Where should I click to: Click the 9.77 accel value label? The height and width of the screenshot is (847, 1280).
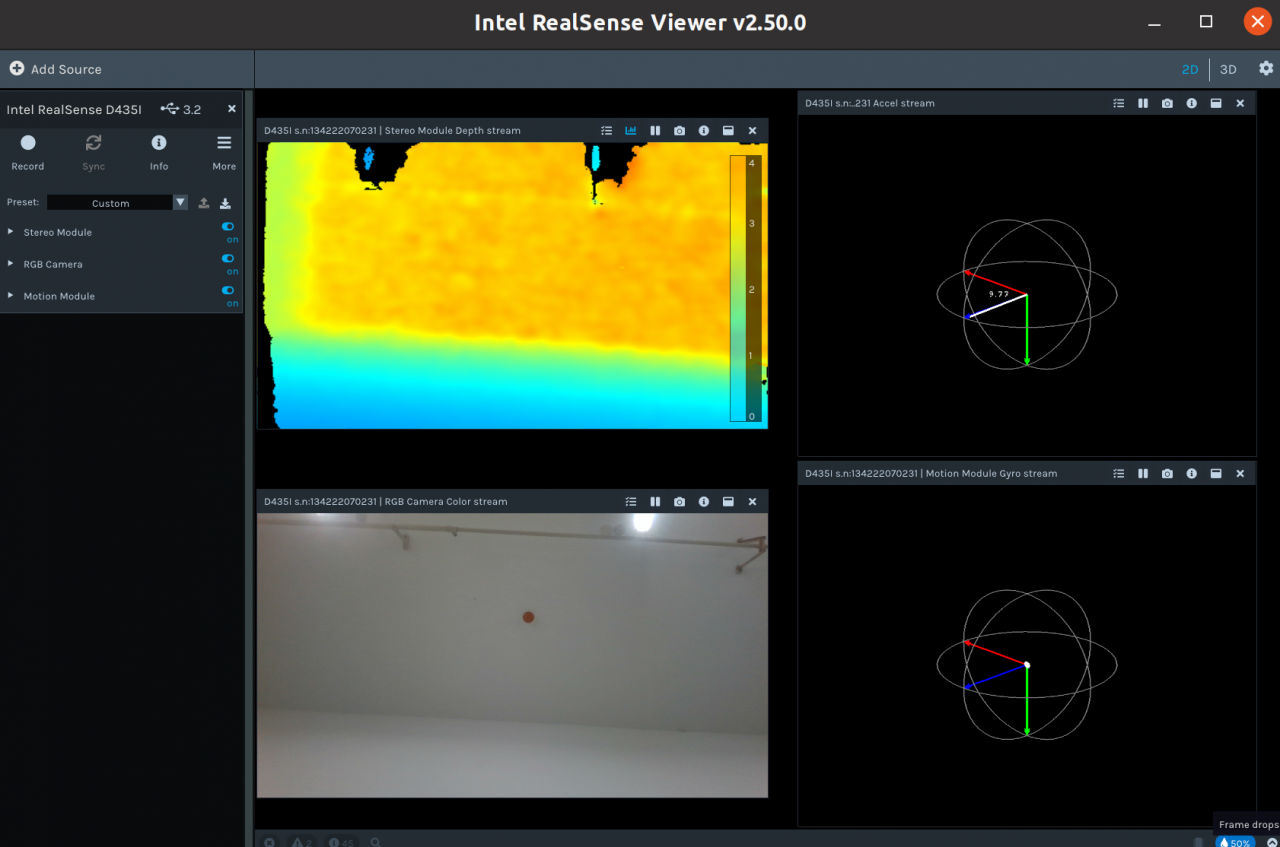pos(998,294)
